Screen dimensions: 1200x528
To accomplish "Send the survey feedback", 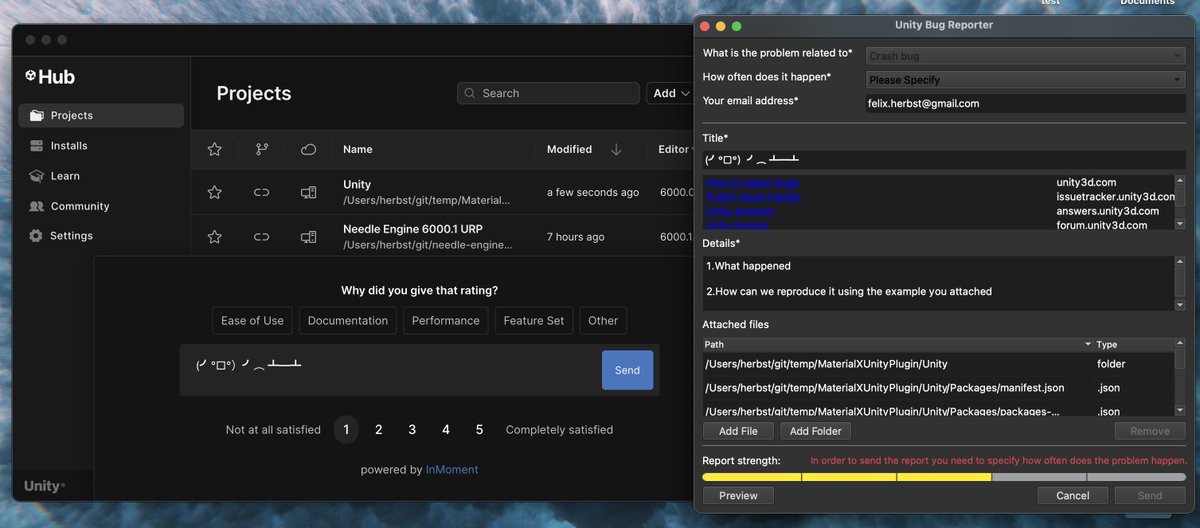I will [627, 370].
